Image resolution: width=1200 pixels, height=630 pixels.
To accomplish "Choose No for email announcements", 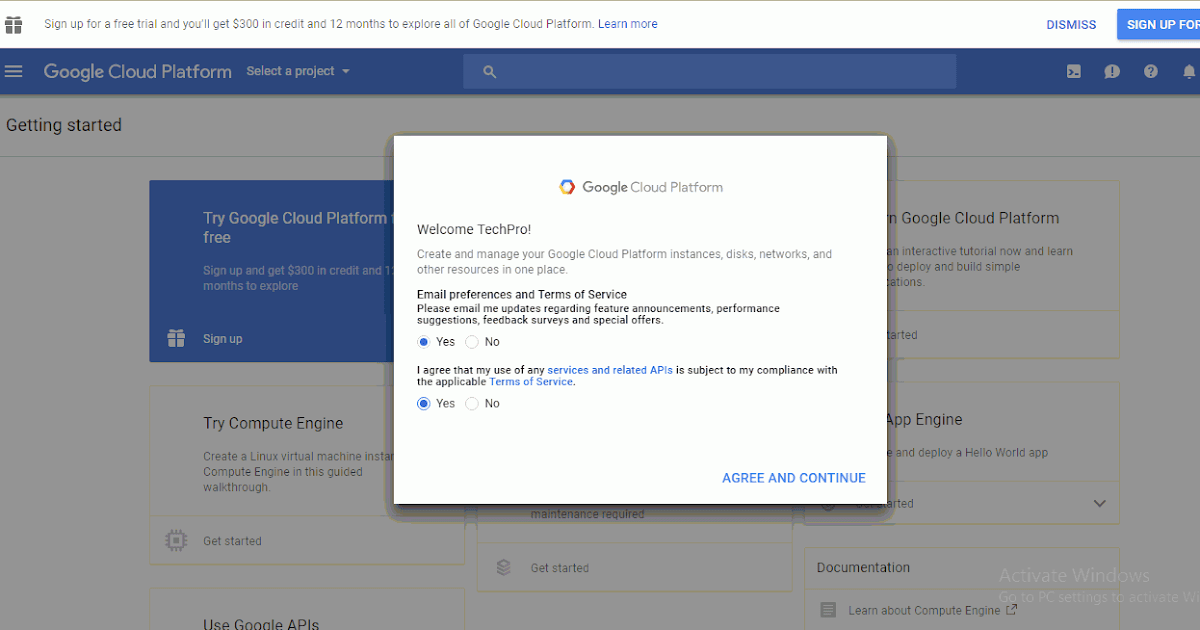I will point(471,341).
